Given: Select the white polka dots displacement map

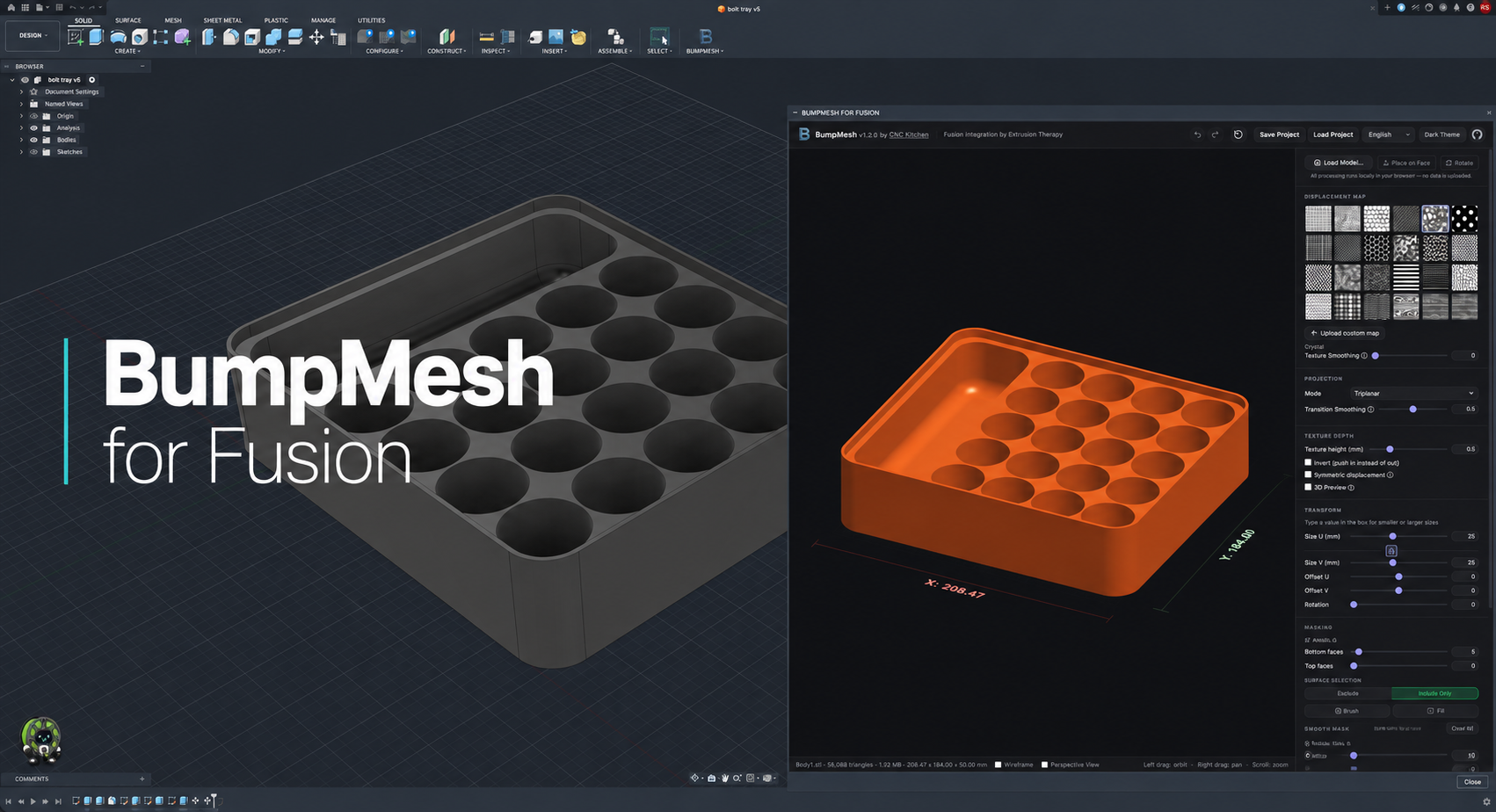Looking at the screenshot, I should [1464, 219].
